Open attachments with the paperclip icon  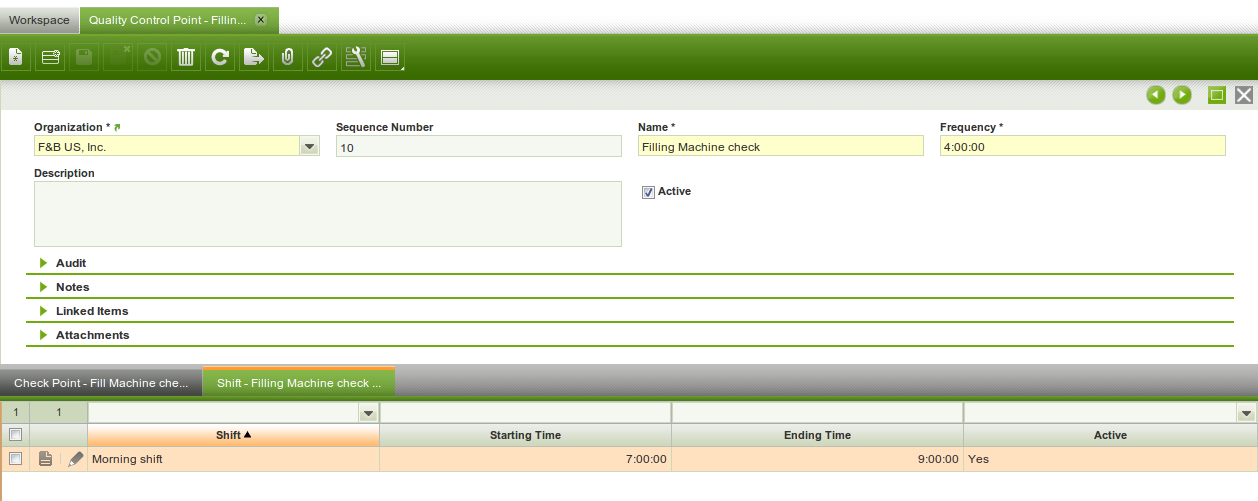pyautogui.click(x=287, y=58)
